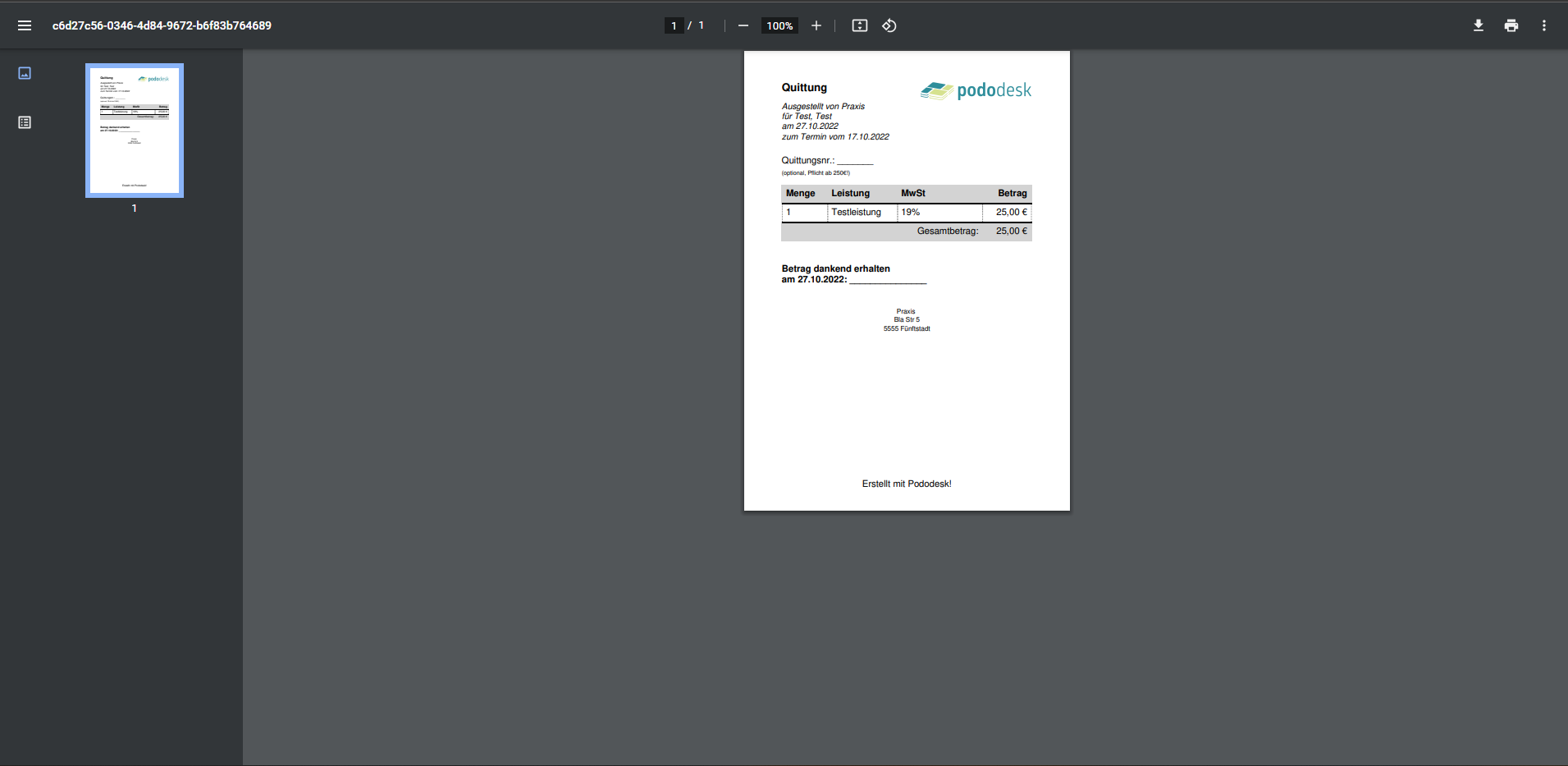Image resolution: width=1568 pixels, height=766 pixels.
Task: Rotate the document counterclockwise
Action: pyautogui.click(x=889, y=25)
